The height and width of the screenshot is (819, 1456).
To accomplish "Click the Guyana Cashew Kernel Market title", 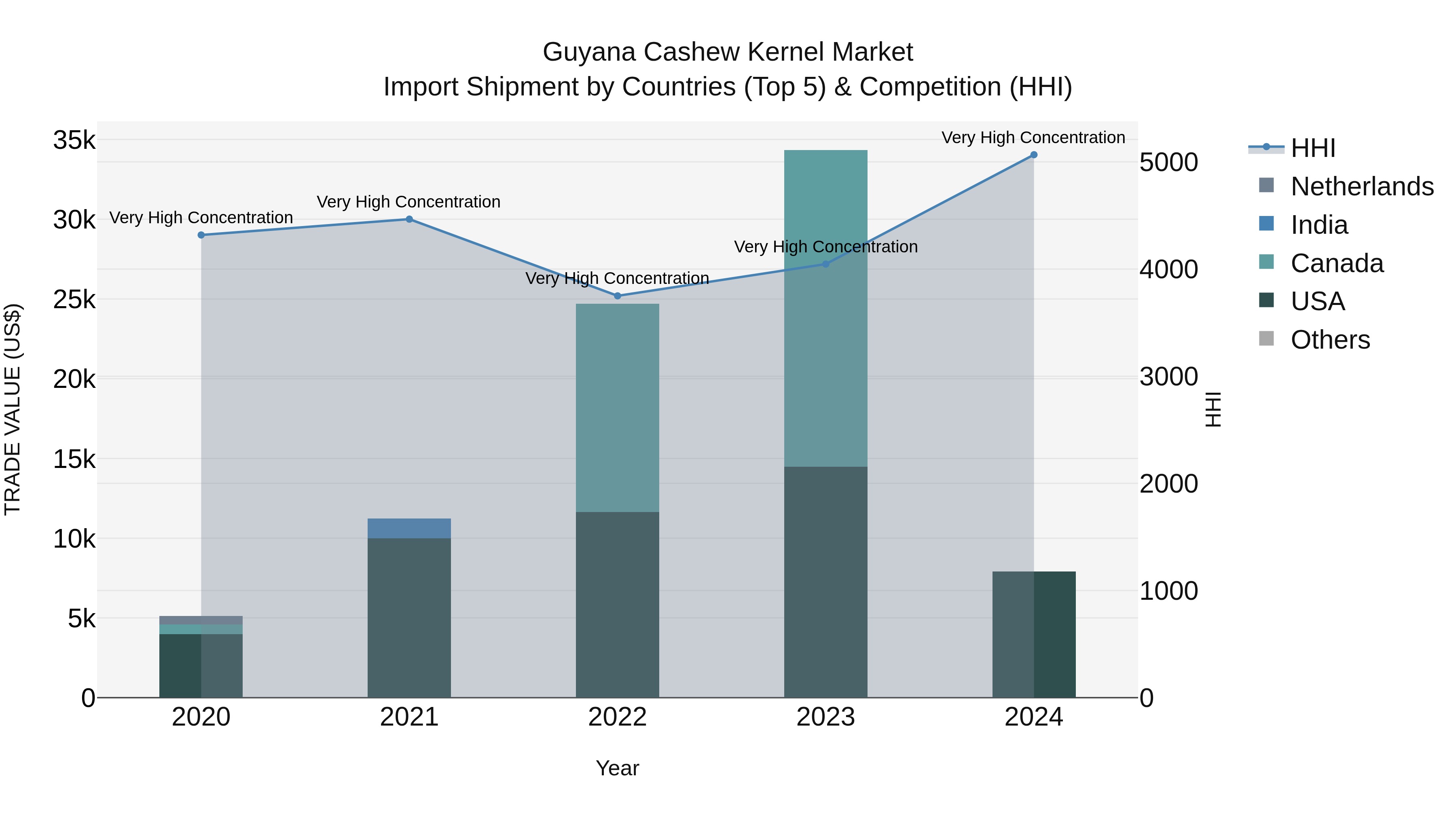I will click(728, 52).
